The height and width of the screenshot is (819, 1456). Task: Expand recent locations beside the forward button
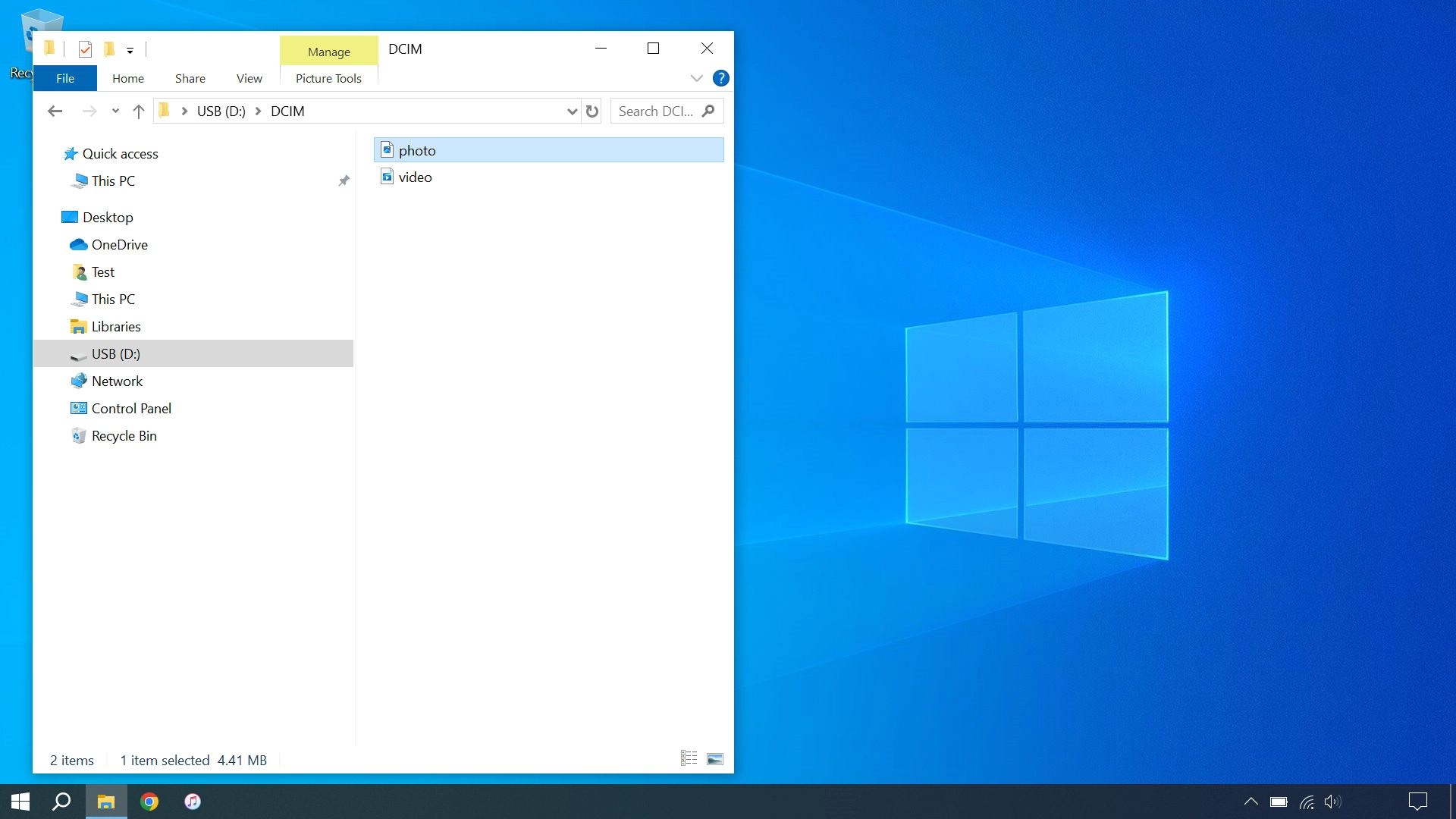(x=115, y=111)
